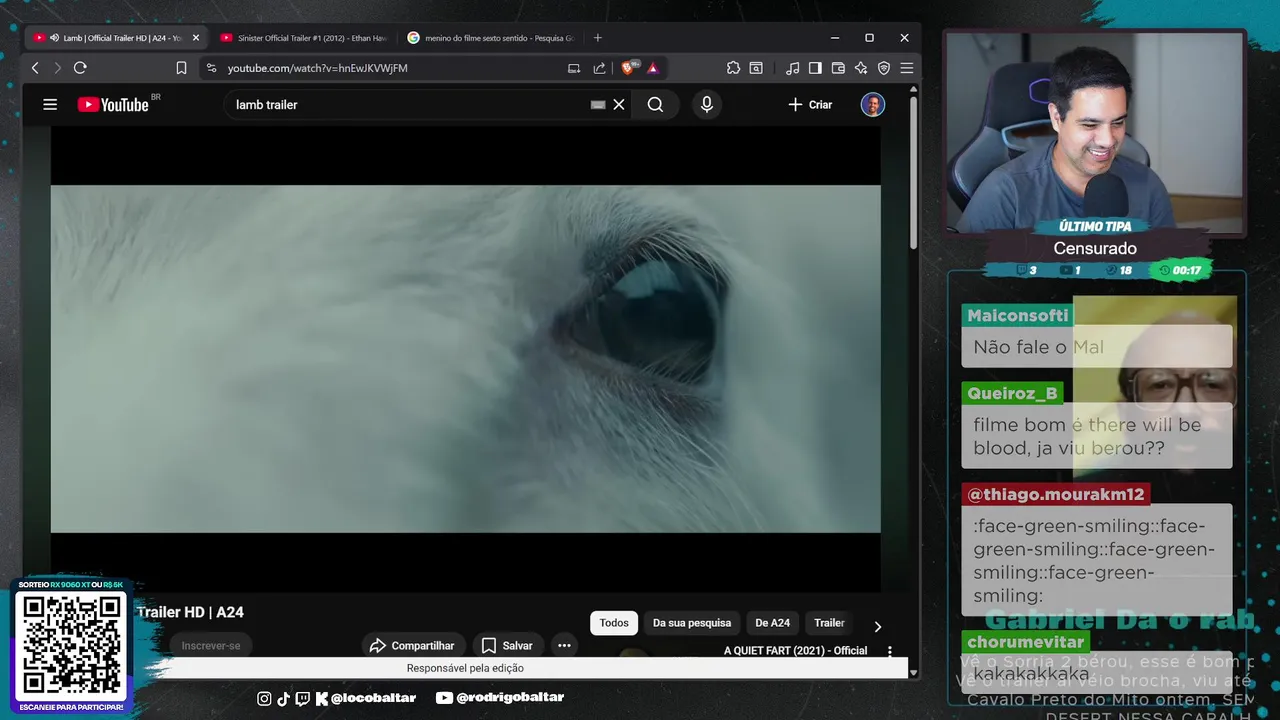Click the Kick icon before @locobaltar
This screenshot has width=1280, height=720.
pyautogui.click(x=322, y=698)
